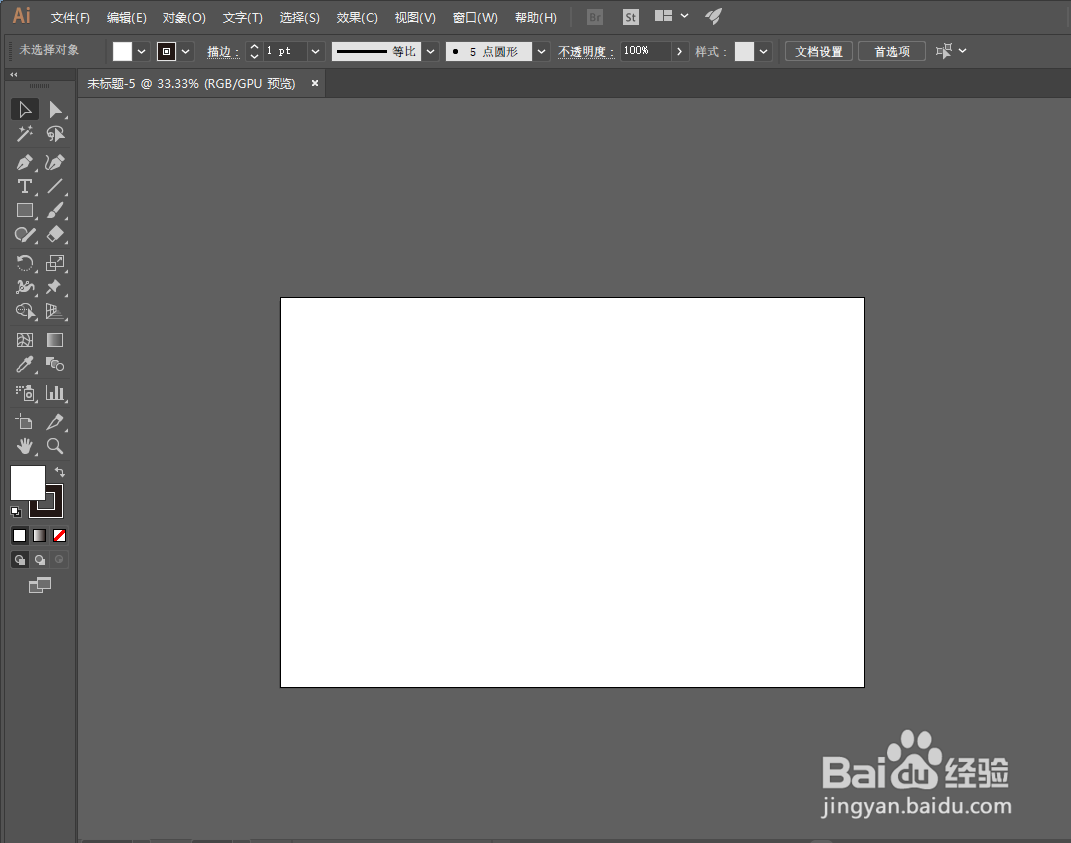Select the Mesh tool

25,340
